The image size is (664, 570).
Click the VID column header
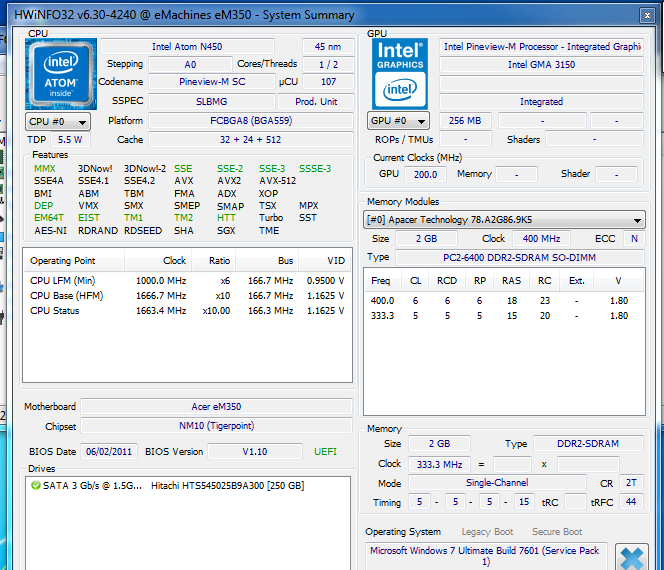click(325, 260)
